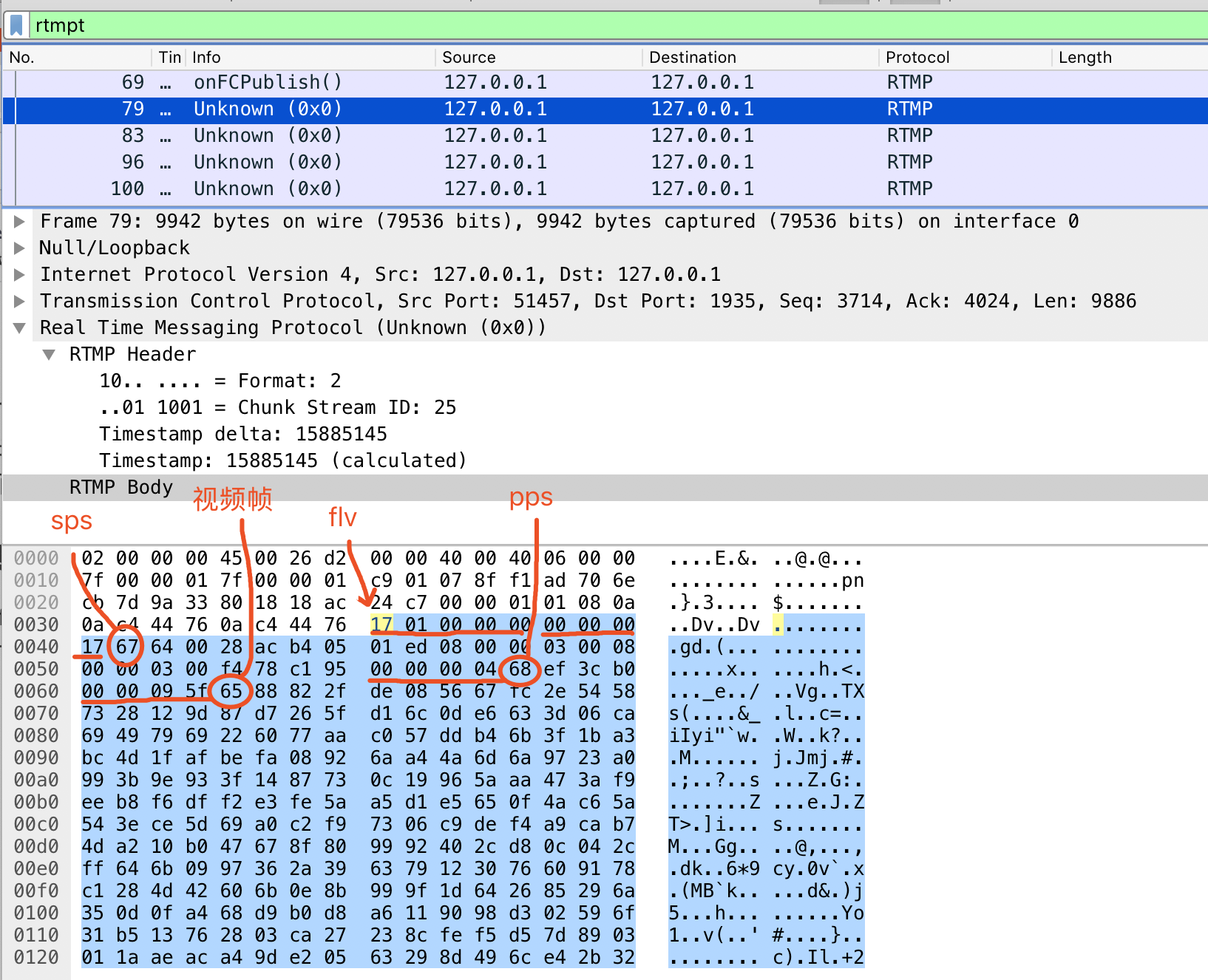Click the Frame 79 summary text
Image resolution: width=1208 pixels, height=980 pixels.
pos(559,221)
